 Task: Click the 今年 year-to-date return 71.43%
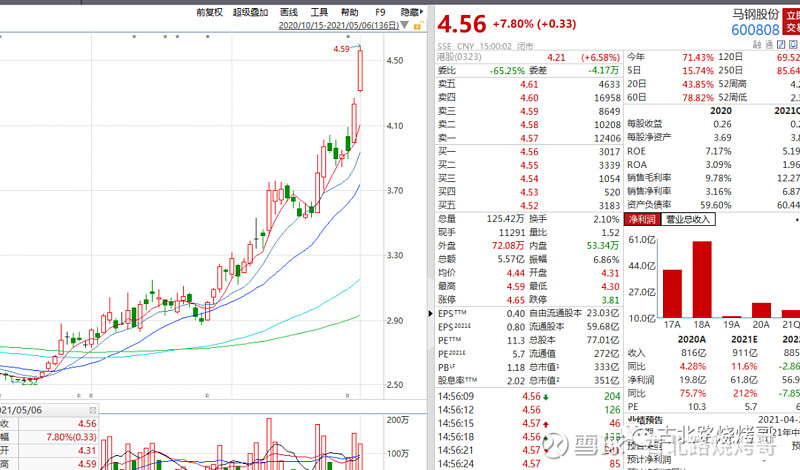(698, 57)
